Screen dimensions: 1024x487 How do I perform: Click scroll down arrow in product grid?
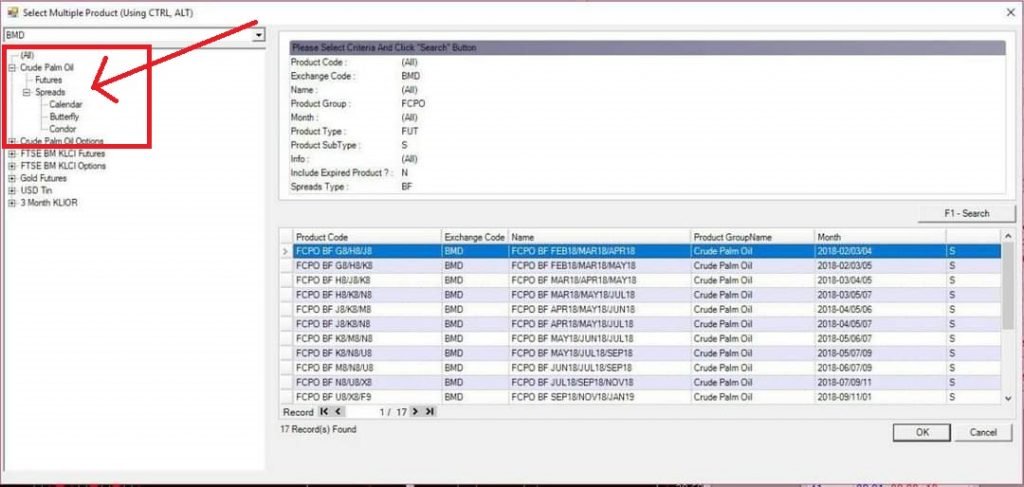[1008, 398]
